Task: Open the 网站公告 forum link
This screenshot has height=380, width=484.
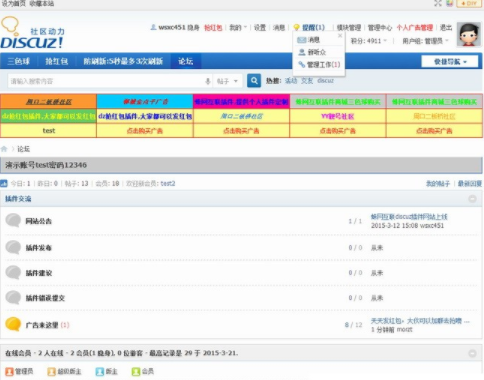Action: click(x=39, y=221)
